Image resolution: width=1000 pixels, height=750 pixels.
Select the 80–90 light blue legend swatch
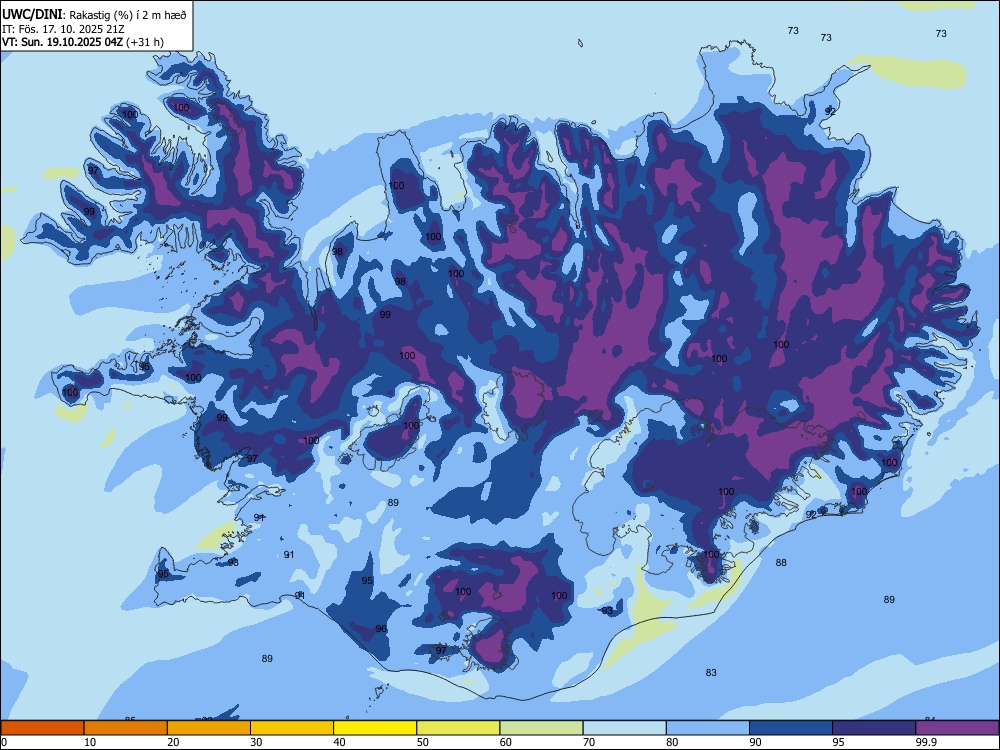708,728
